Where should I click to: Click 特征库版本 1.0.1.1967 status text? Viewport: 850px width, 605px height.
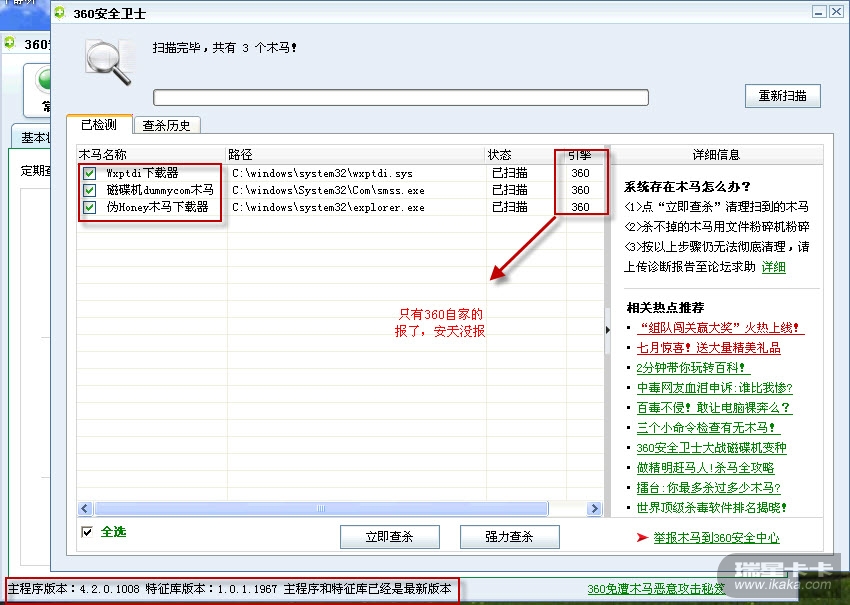[x=211, y=589]
